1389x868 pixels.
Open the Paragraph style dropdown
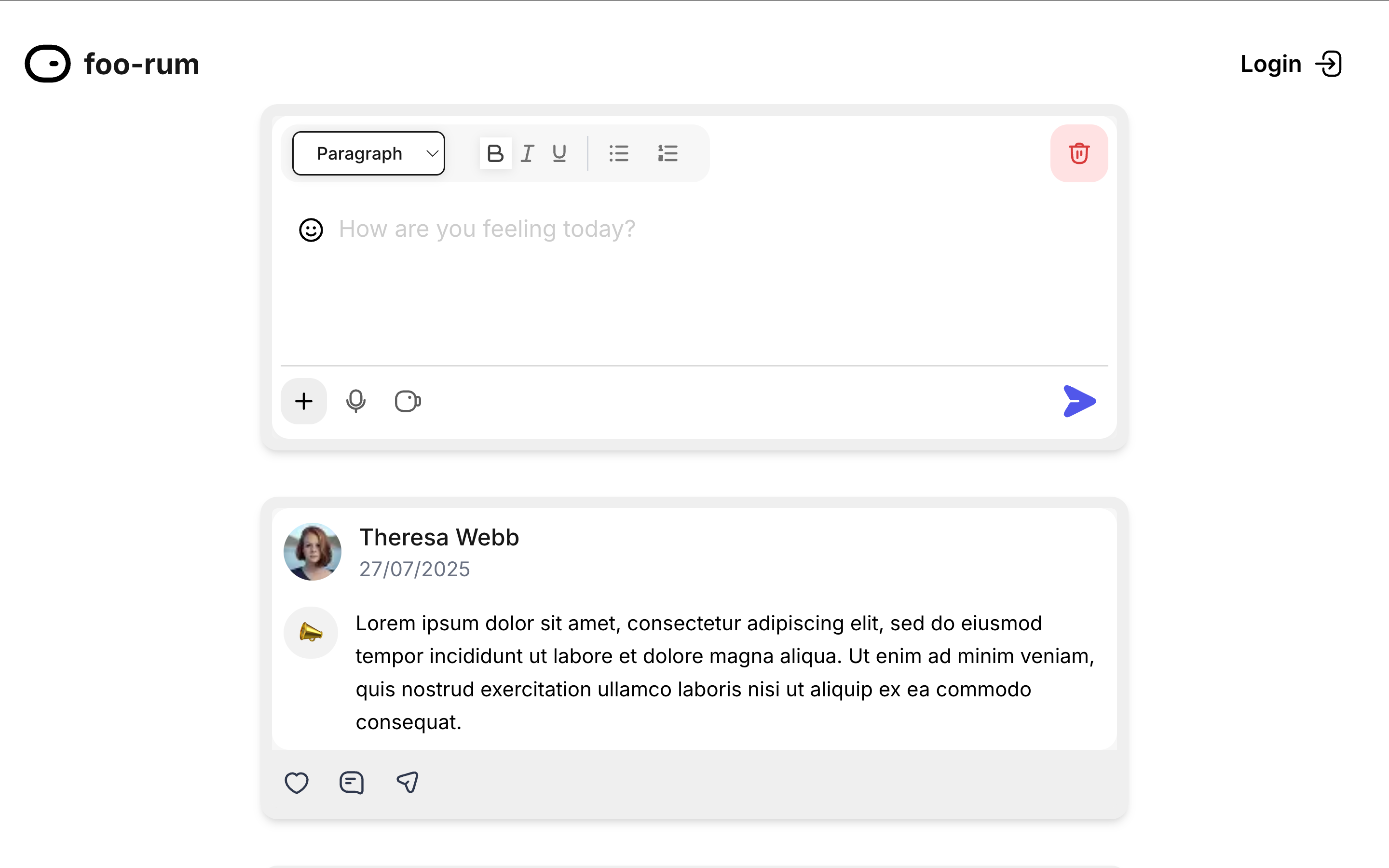click(368, 153)
